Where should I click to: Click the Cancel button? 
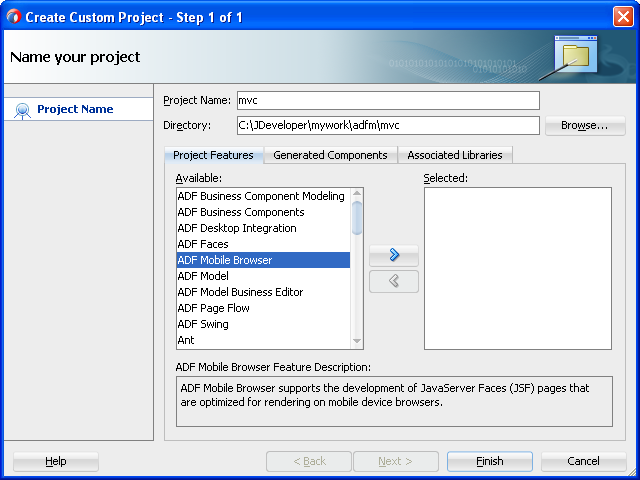[x=583, y=461]
